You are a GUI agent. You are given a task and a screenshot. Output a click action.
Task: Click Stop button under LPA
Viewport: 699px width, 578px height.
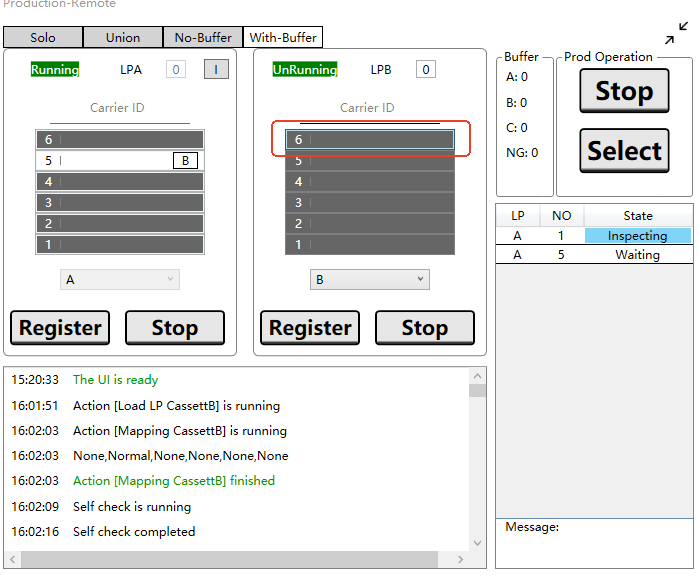click(x=175, y=328)
